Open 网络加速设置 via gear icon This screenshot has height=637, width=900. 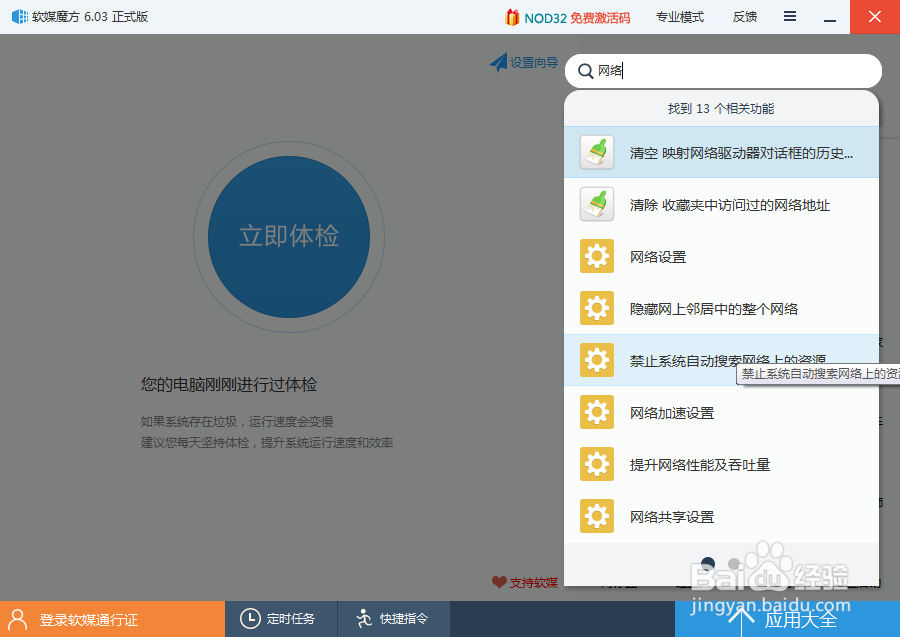click(x=596, y=412)
